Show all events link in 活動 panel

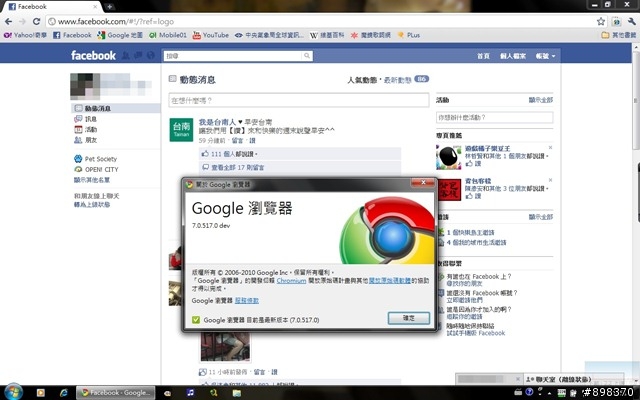[541, 100]
